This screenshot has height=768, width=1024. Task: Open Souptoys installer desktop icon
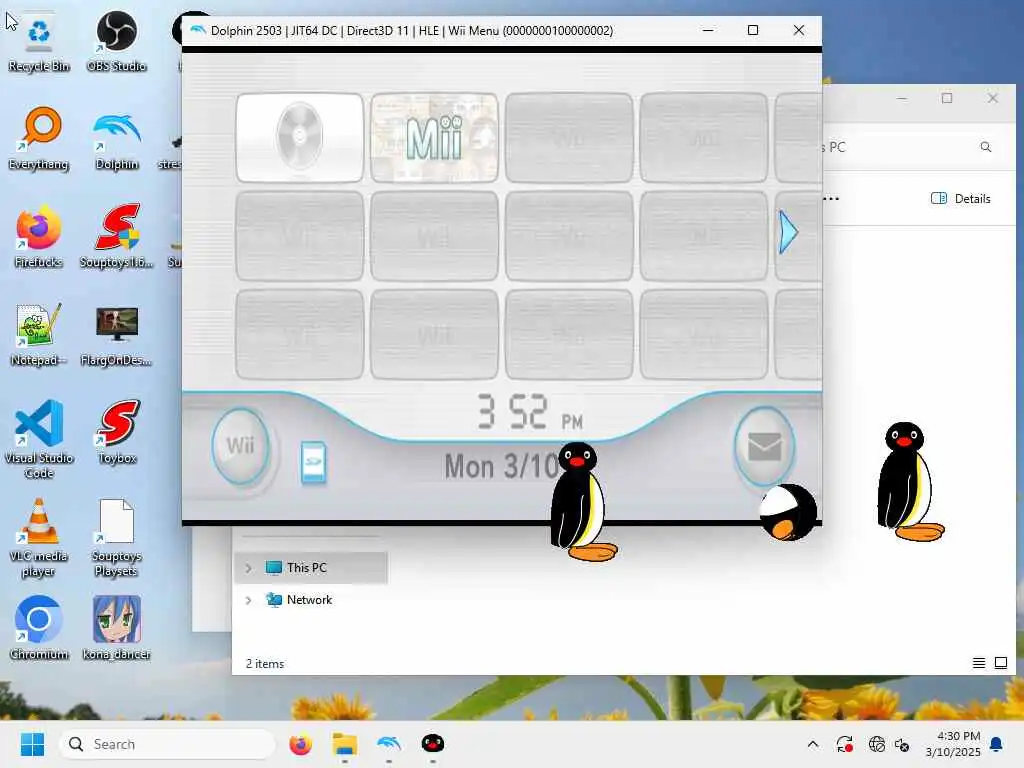click(116, 236)
